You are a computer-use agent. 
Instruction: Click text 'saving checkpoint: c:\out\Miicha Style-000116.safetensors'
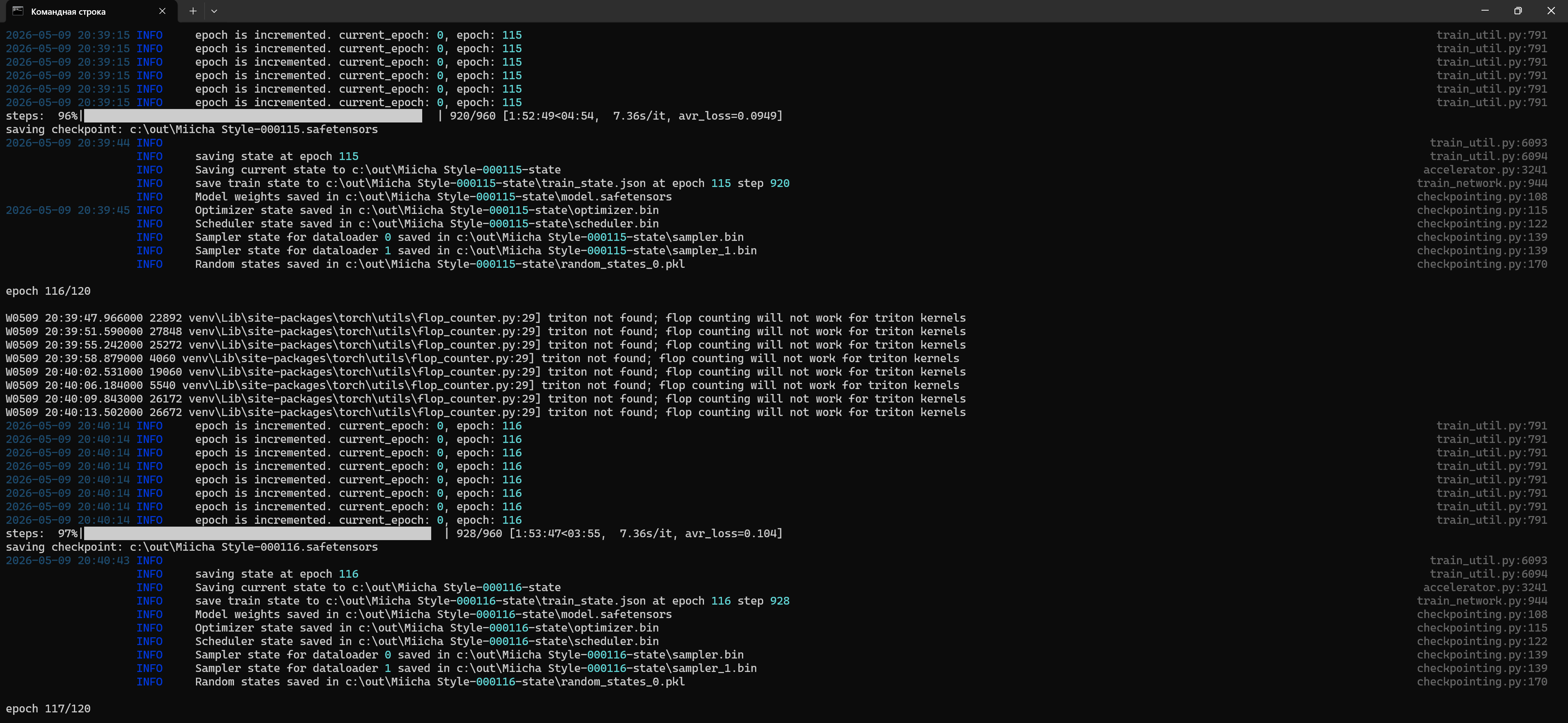192,547
